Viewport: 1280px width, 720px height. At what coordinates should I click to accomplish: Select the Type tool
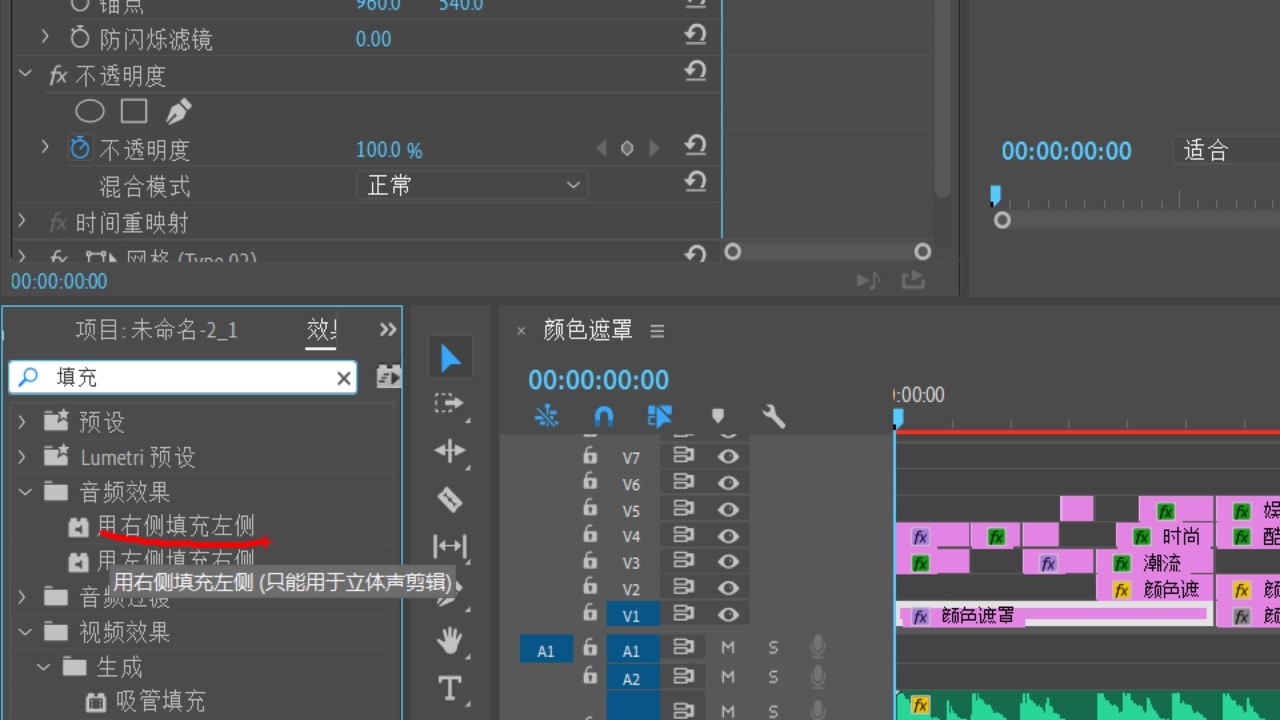(449, 688)
